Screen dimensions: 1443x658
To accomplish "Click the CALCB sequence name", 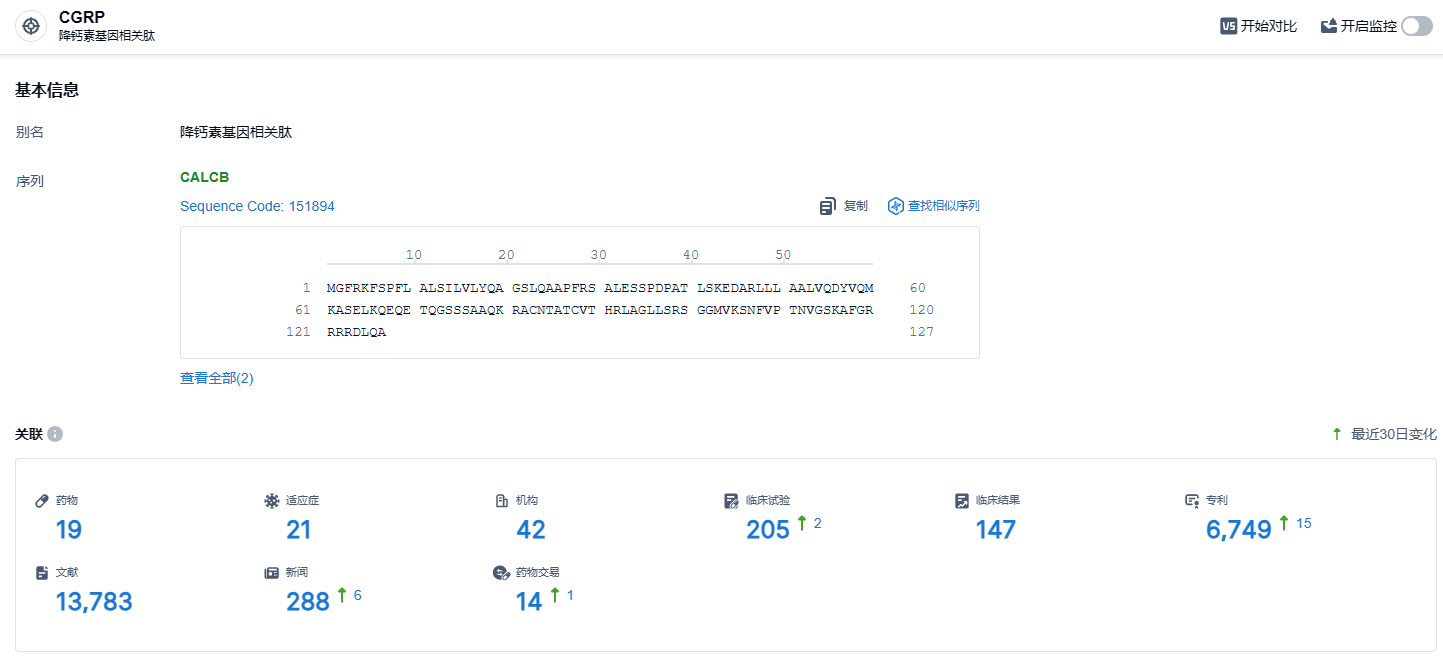I will pyautogui.click(x=205, y=177).
